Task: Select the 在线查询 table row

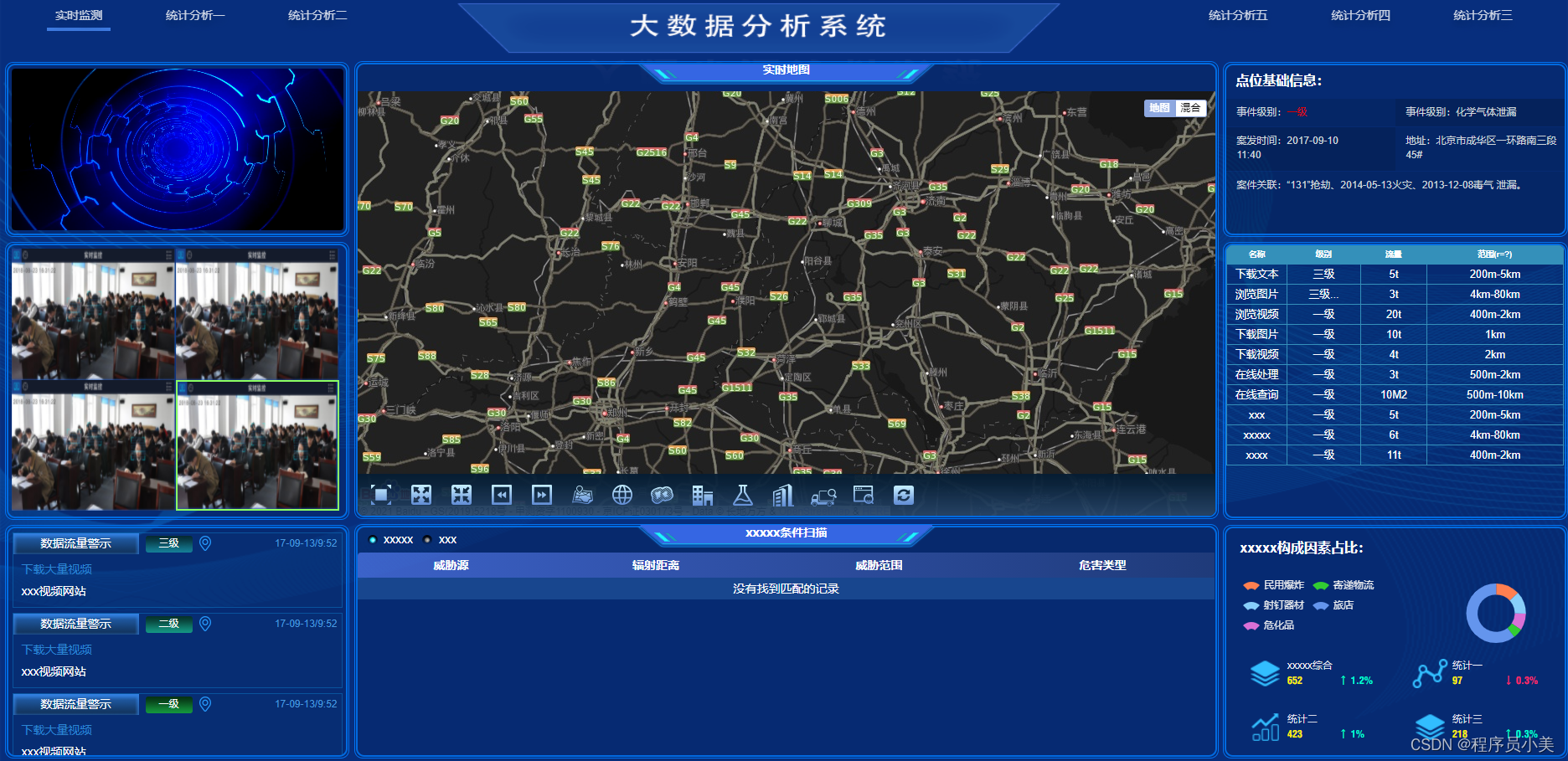Action: [1395, 394]
